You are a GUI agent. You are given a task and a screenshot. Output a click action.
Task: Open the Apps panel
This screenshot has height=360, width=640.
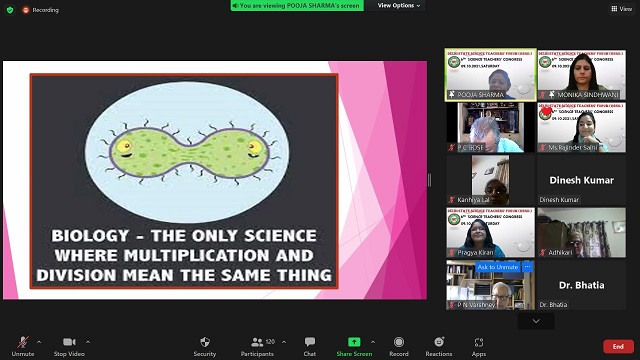point(479,342)
